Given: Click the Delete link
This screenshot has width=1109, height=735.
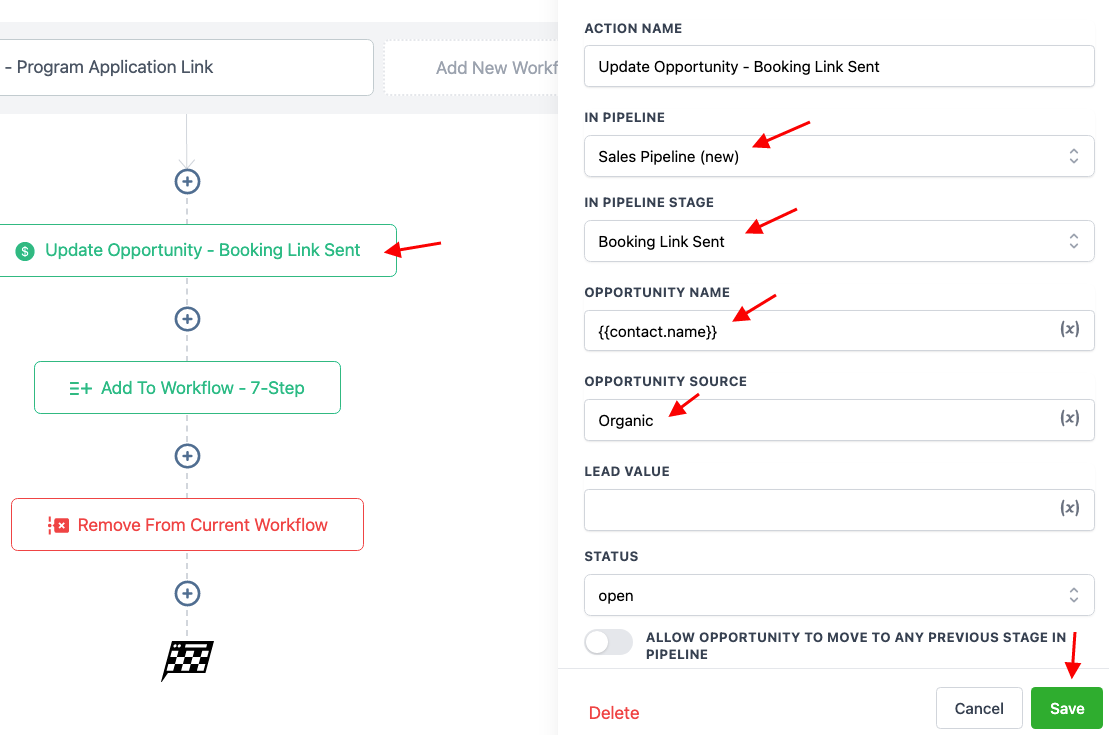Looking at the screenshot, I should (x=613, y=713).
